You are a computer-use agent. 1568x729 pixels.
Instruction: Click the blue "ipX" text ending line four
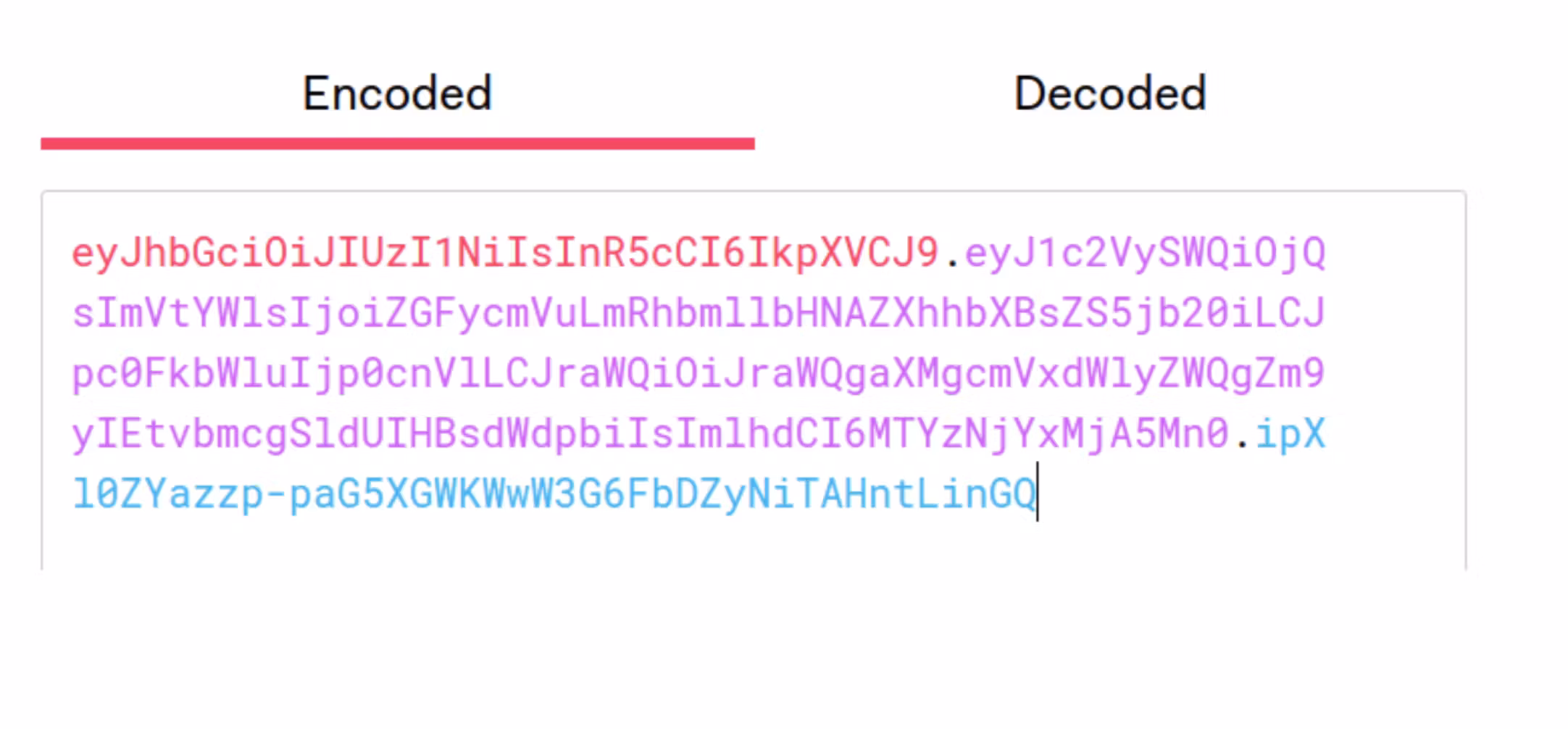(1290, 434)
